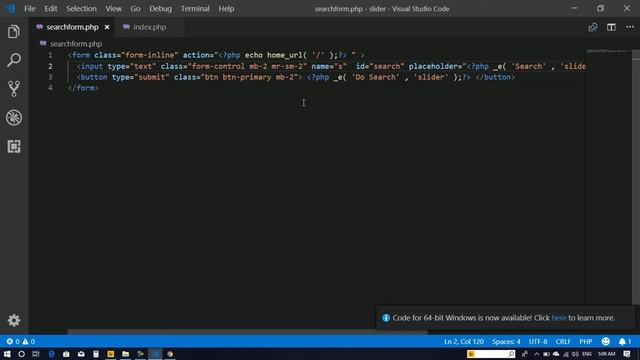Click 'Do Search' string in code
The height and width of the screenshot is (360, 640).
pos(376,77)
